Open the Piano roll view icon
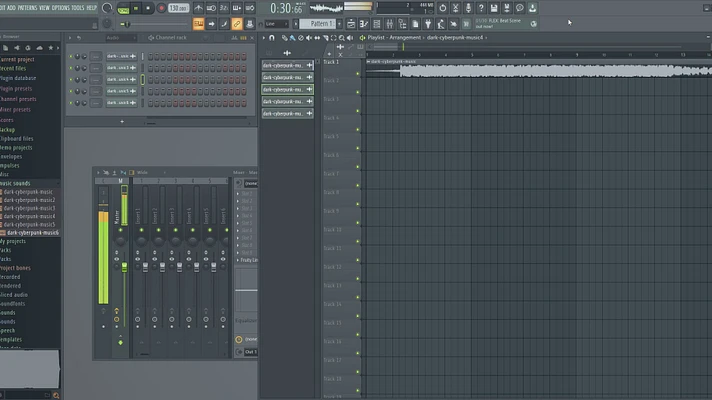The image size is (712, 400). (x=364, y=24)
